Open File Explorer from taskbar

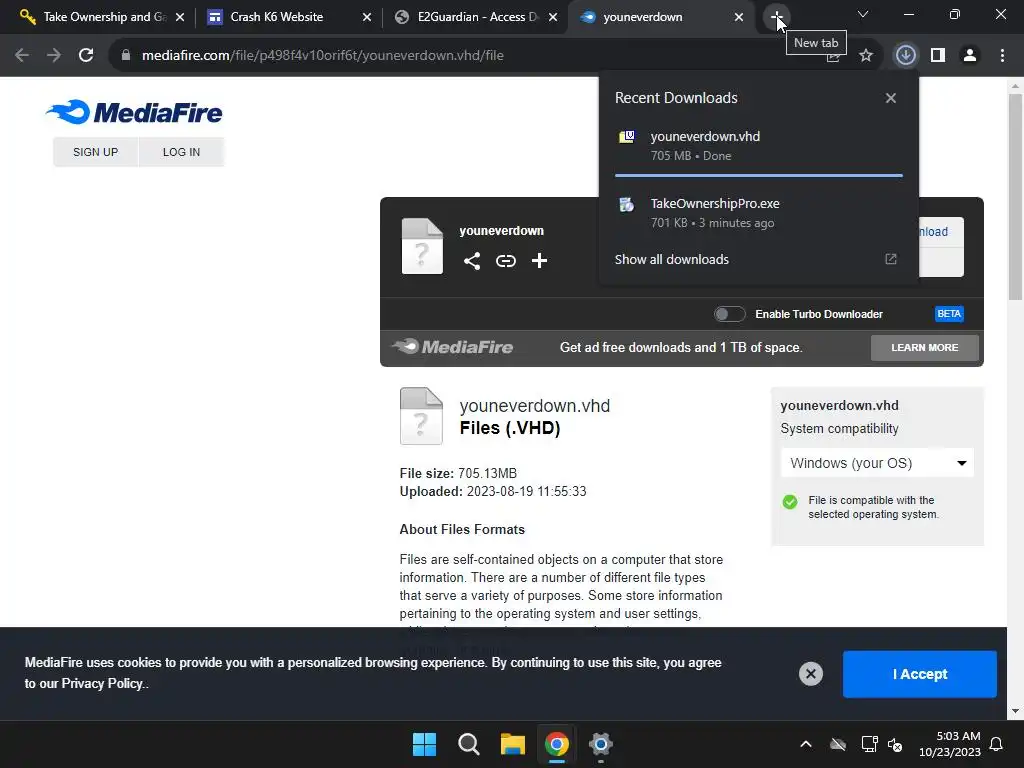513,744
